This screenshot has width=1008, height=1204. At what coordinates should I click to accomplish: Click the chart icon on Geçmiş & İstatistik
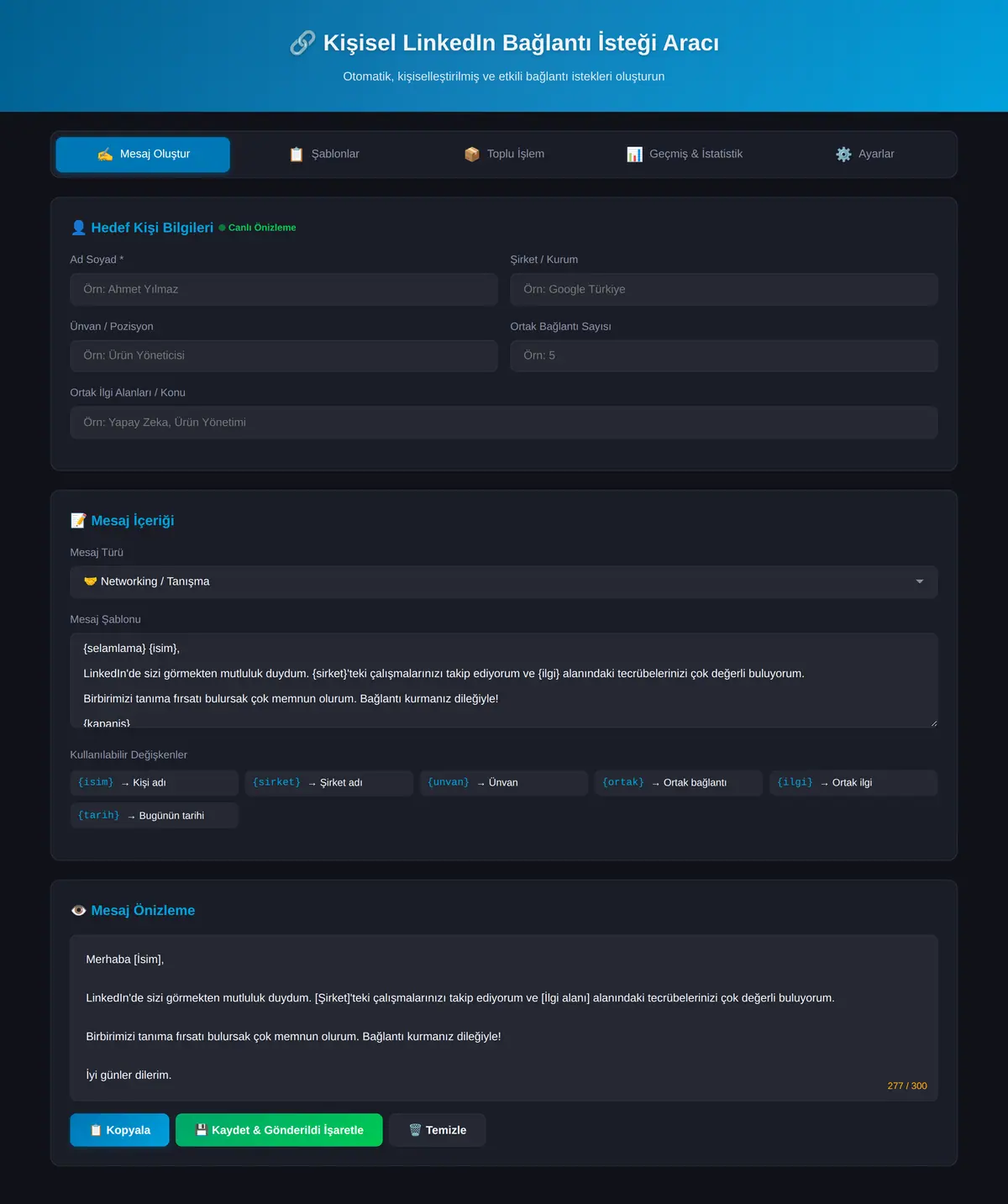click(634, 155)
